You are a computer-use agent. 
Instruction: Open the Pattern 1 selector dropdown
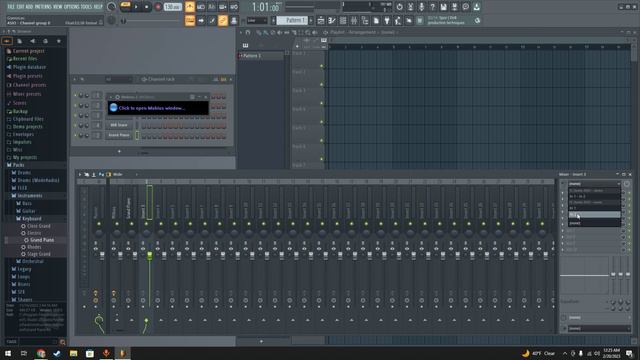pos(292,20)
